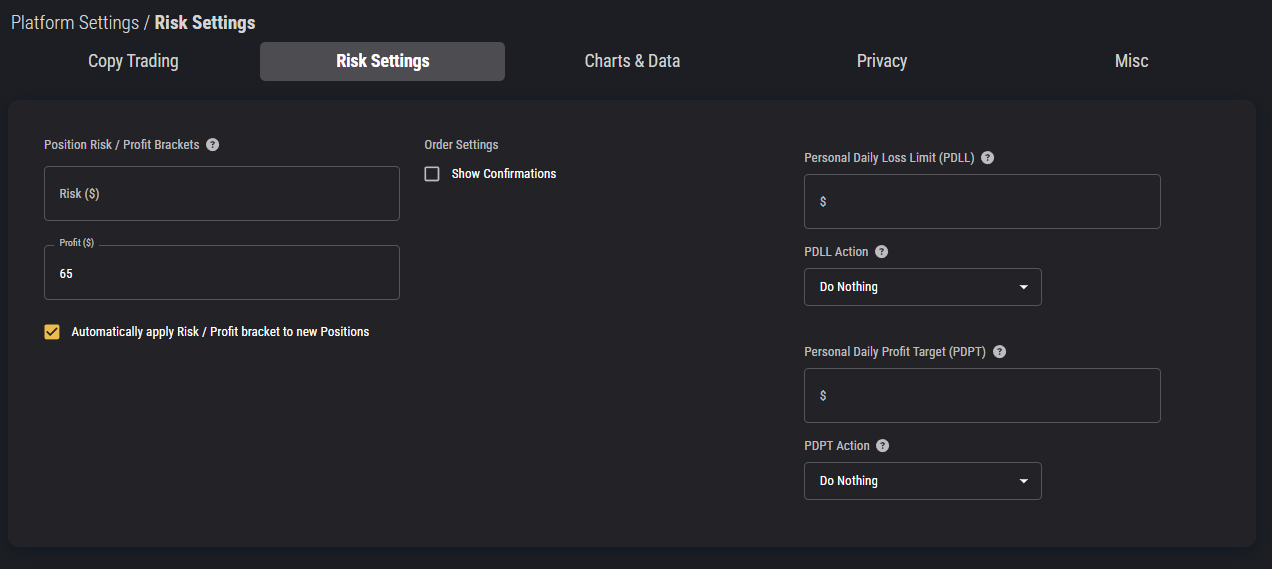Screen dimensions: 1272x569
Task: Click Platform Settings in the breadcrumb
Action: (75, 22)
